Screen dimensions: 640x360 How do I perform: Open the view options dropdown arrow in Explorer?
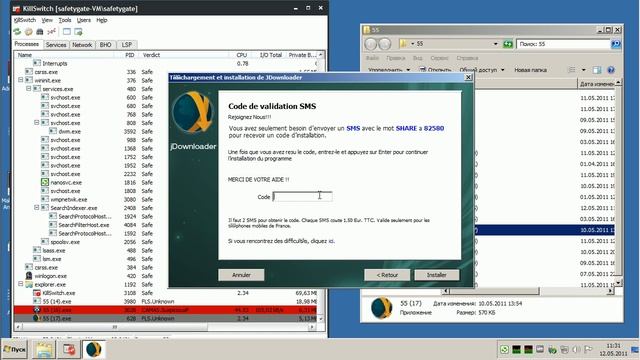pyautogui.click(x=583, y=70)
